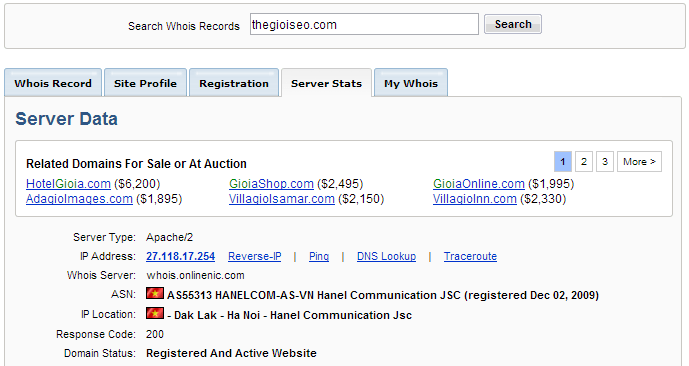Click the IP address 27.118.17.254 link
This screenshot has height=366, width=689.
(x=181, y=256)
